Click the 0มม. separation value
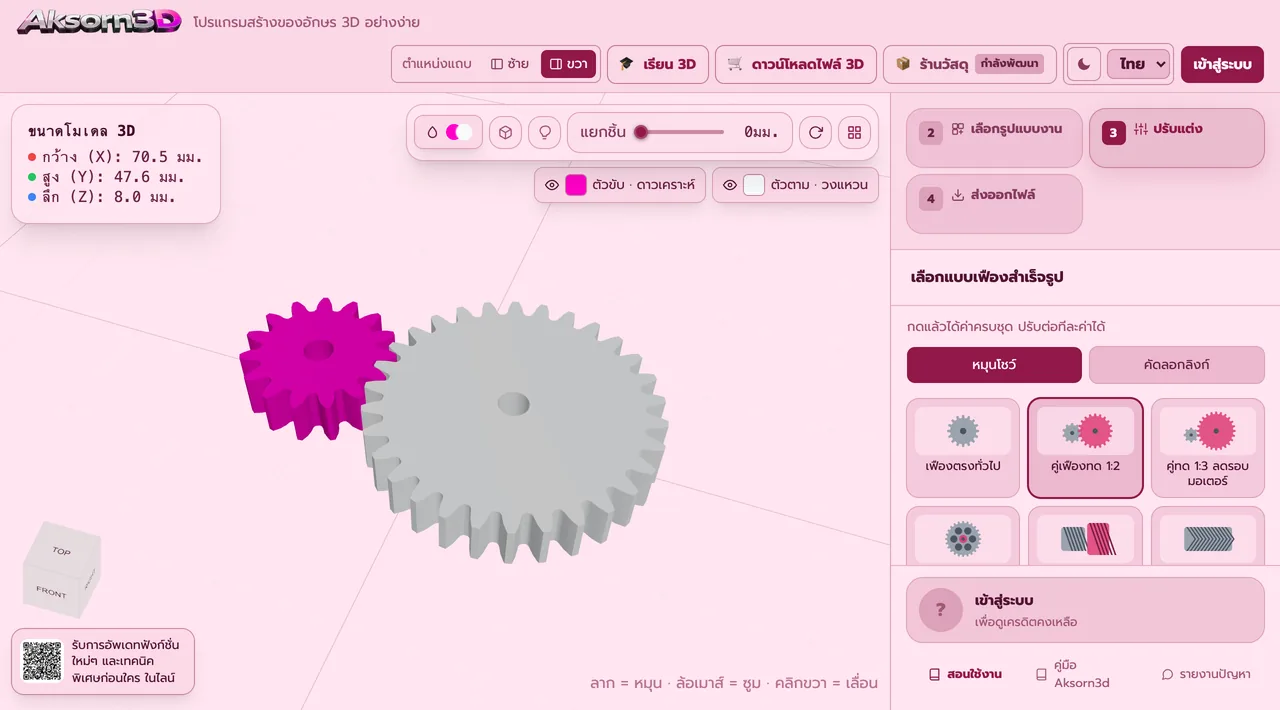This screenshot has width=1280, height=710. tap(761, 132)
